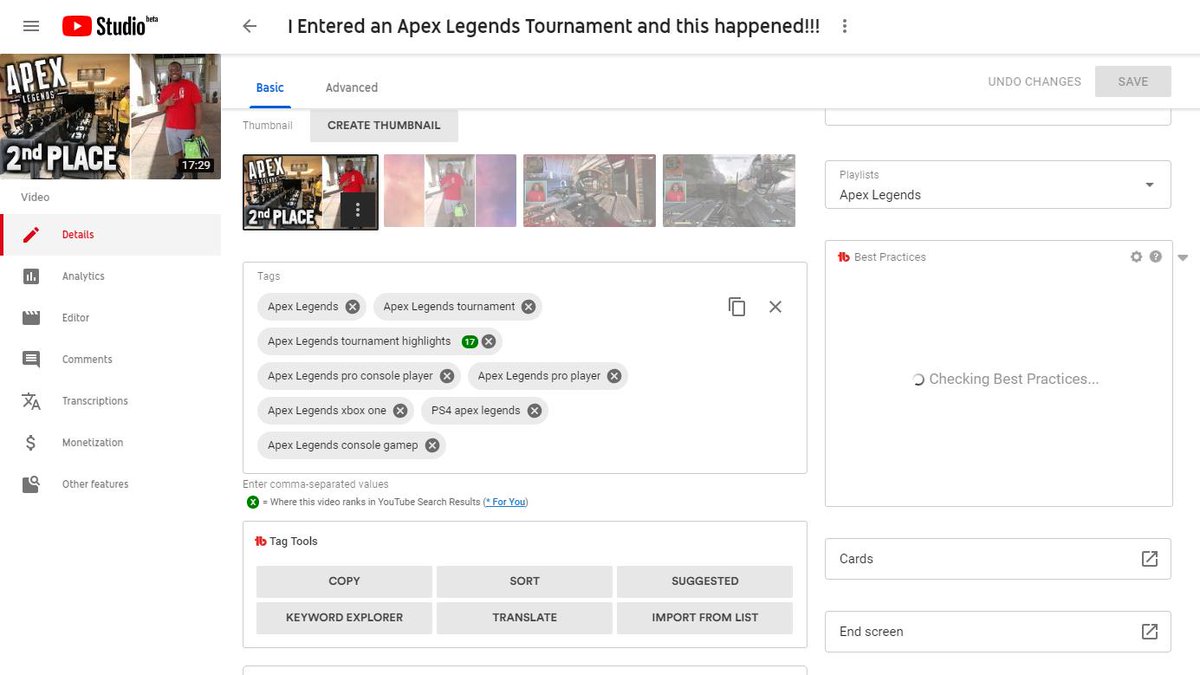
Task: Open Details in the sidebar
Action: [x=110, y=235]
